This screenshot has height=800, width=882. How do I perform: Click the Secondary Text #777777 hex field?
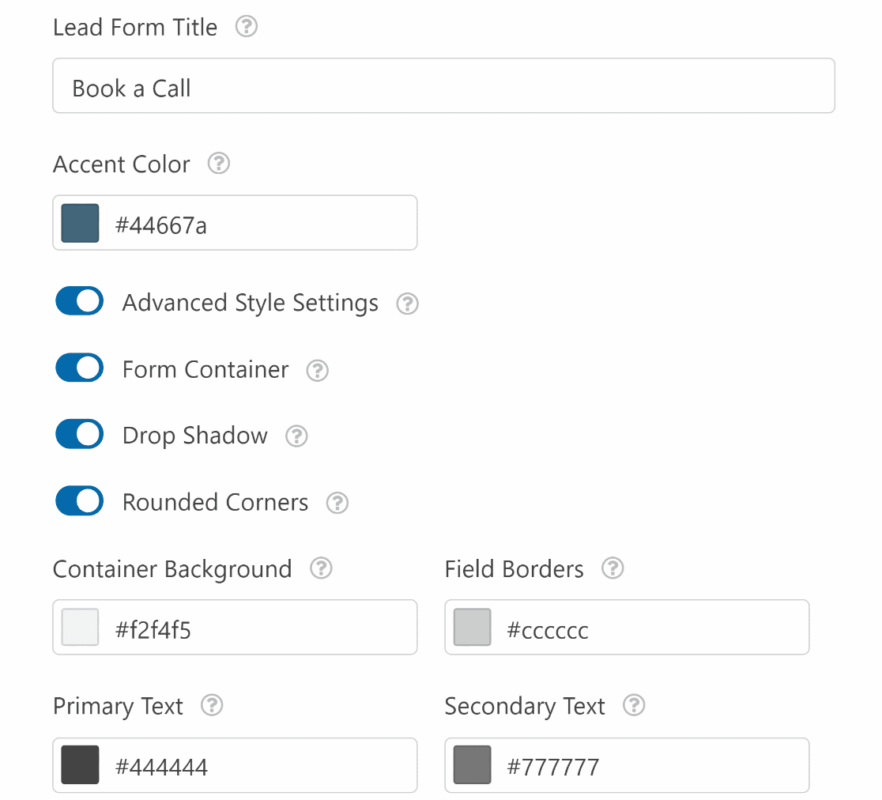pos(650,766)
